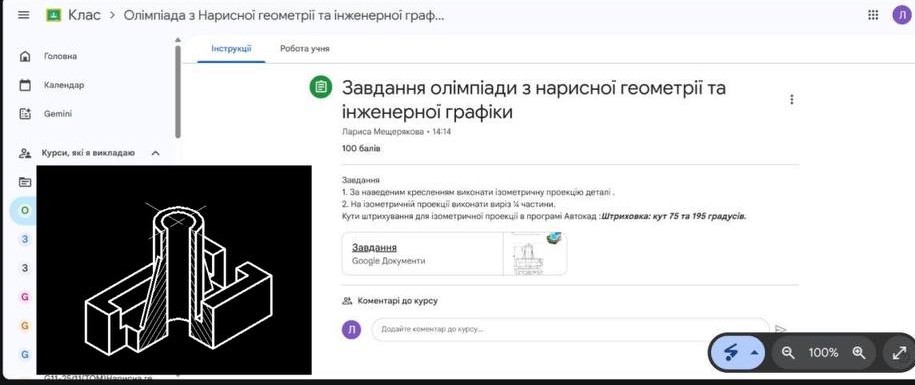Click the commenter avatar beside comment field
Viewport: 915px width, 385px height.
point(351,330)
